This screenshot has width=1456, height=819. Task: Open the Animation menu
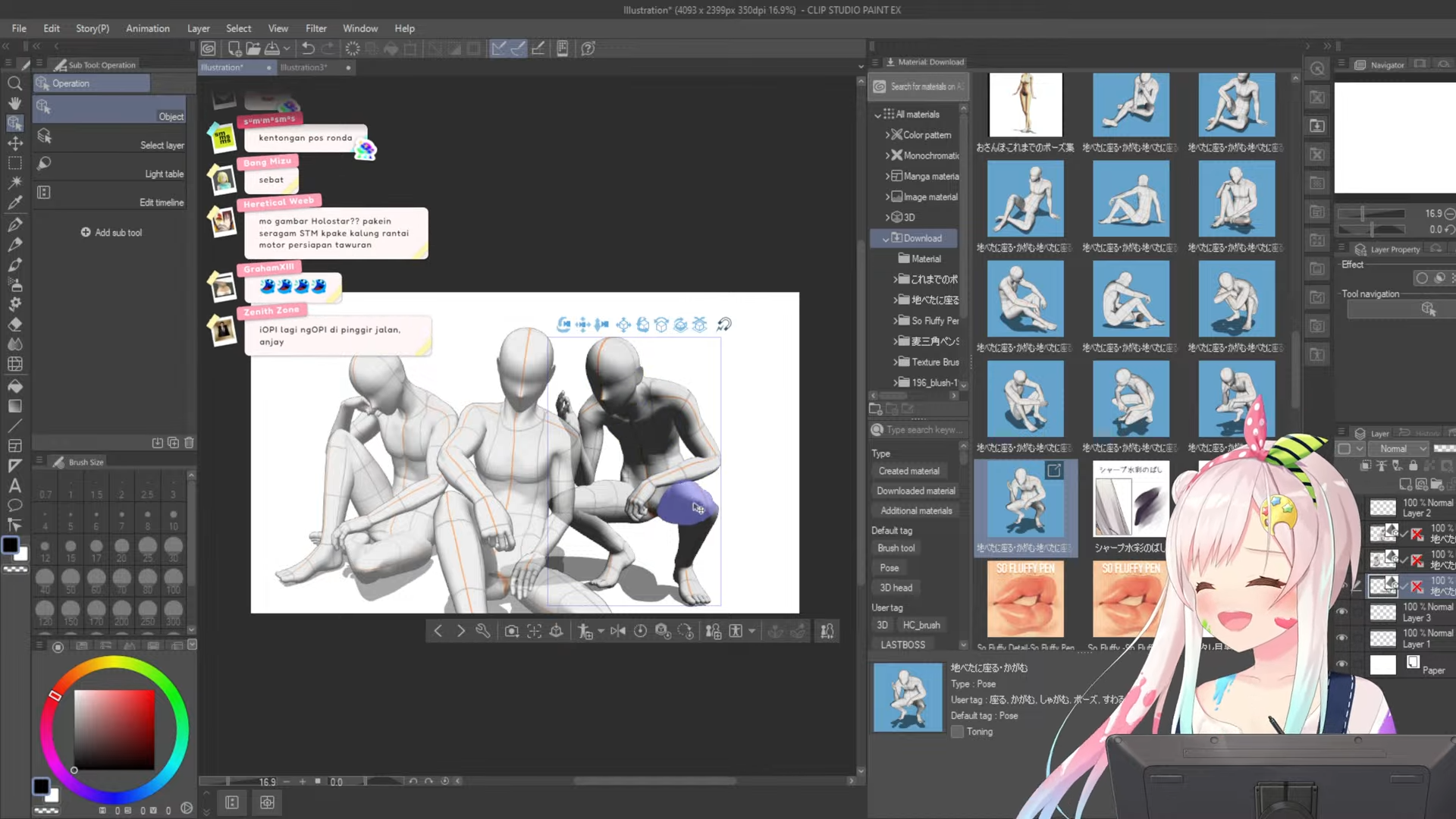tap(147, 28)
